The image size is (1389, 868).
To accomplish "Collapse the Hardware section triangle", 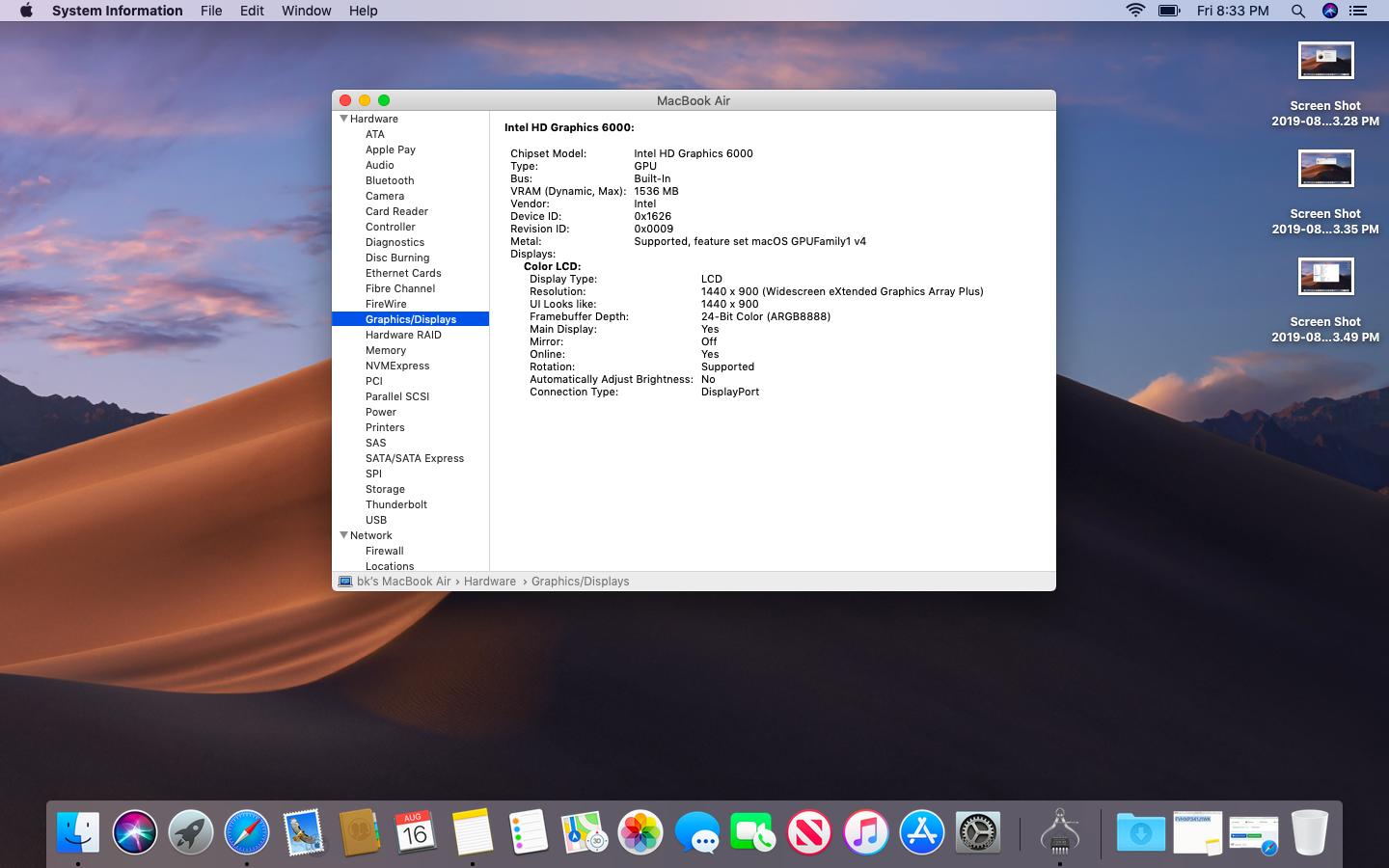I will pos(343,119).
